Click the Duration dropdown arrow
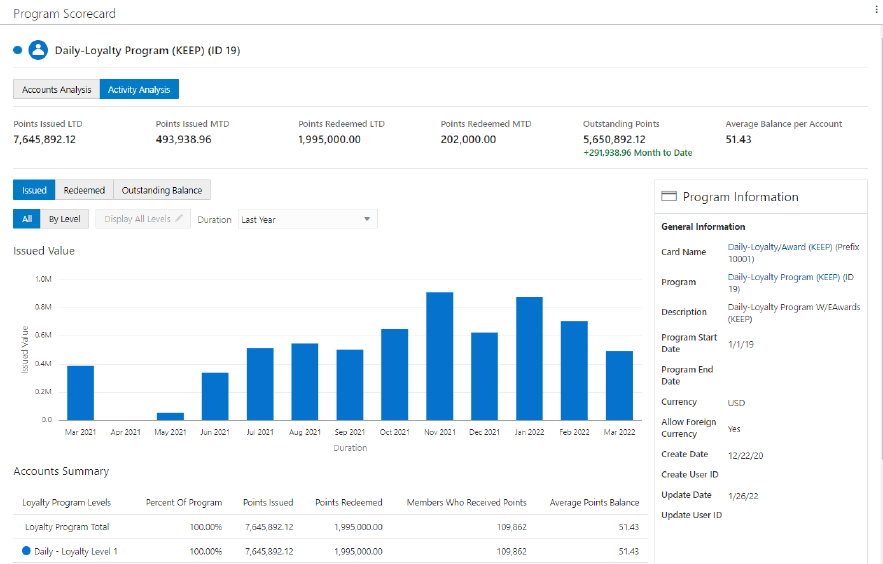 tap(367, 219)
